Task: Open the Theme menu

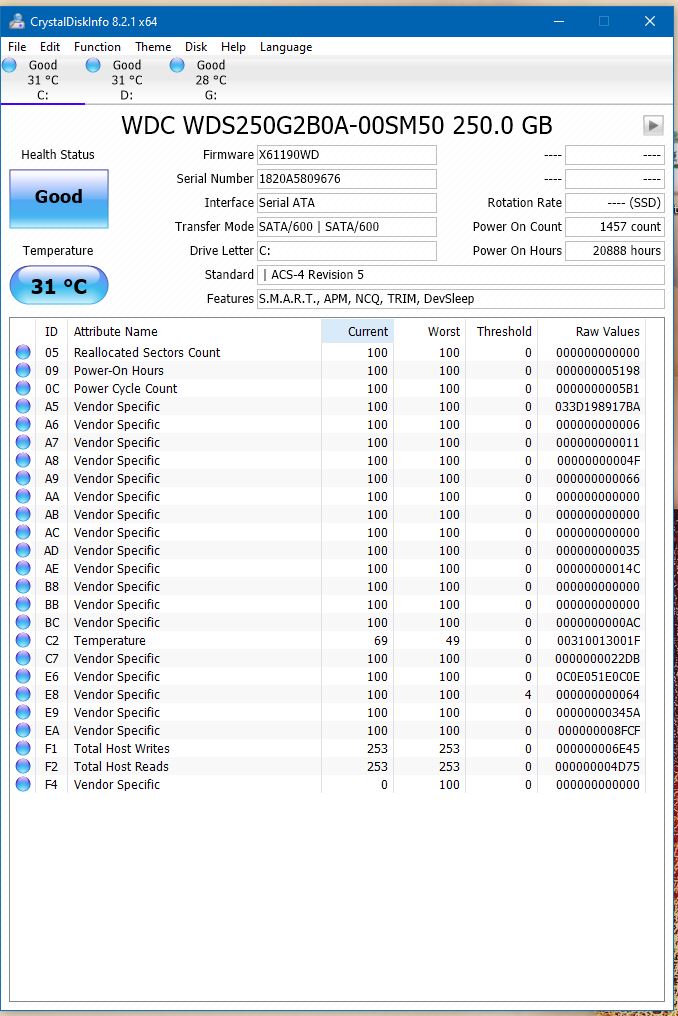Action: 153,47
